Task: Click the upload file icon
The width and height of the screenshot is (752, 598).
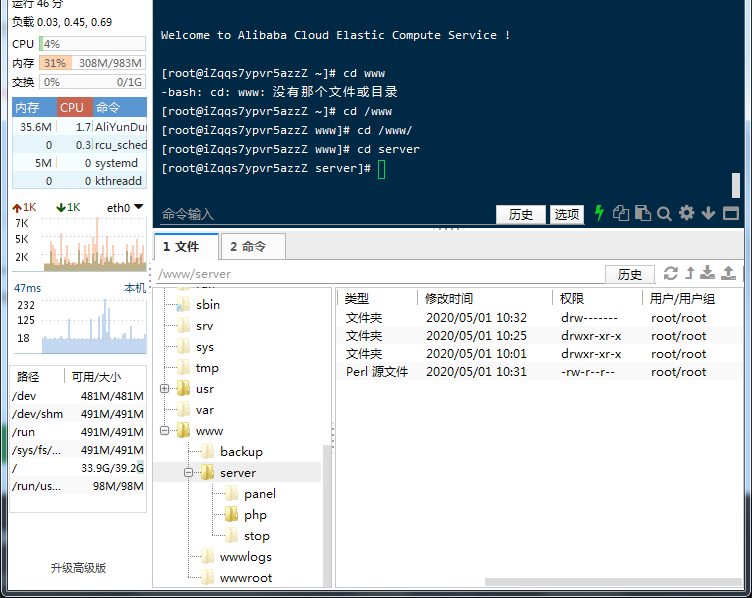Action: point(728,273)
